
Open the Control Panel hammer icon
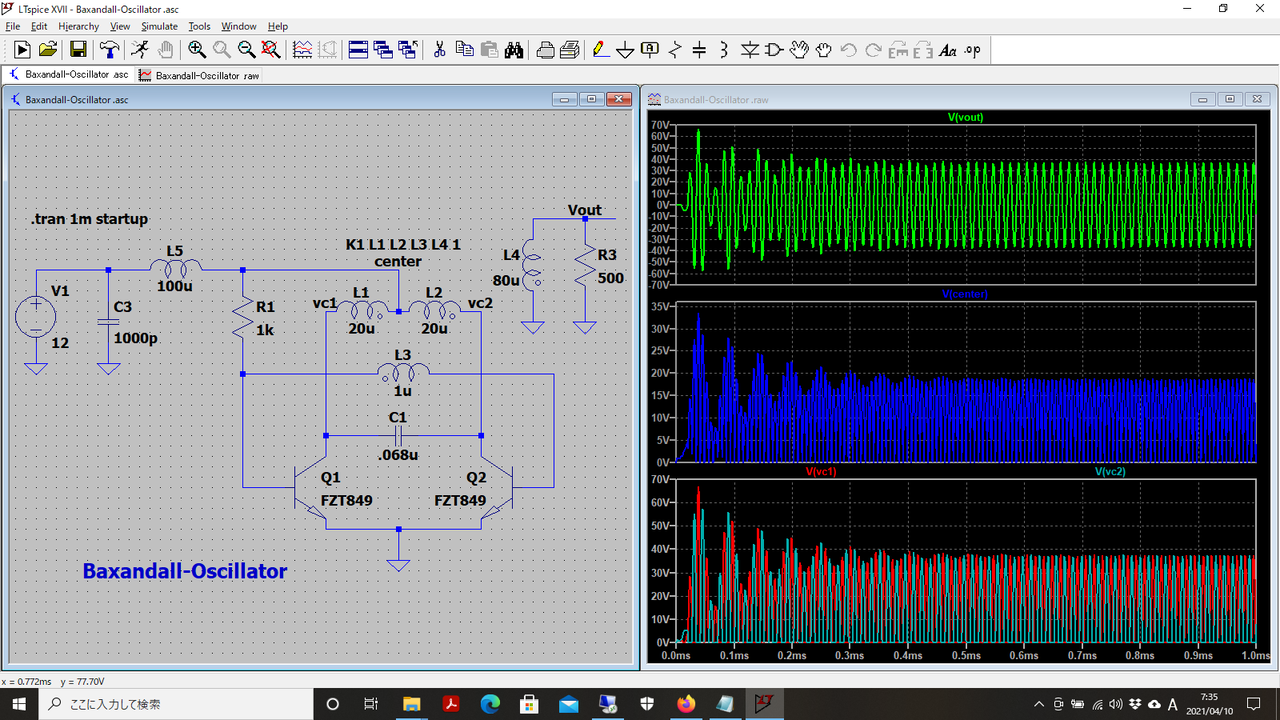[109, 49]
